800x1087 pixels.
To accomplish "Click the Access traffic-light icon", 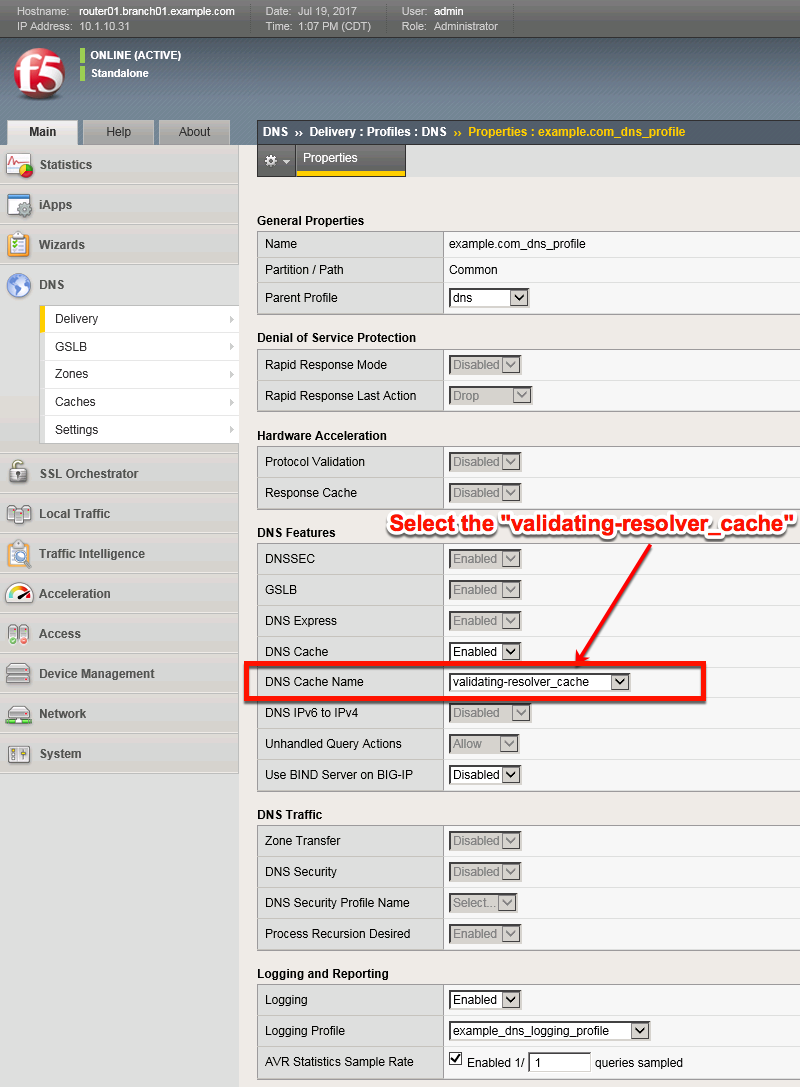I will 18,634.
